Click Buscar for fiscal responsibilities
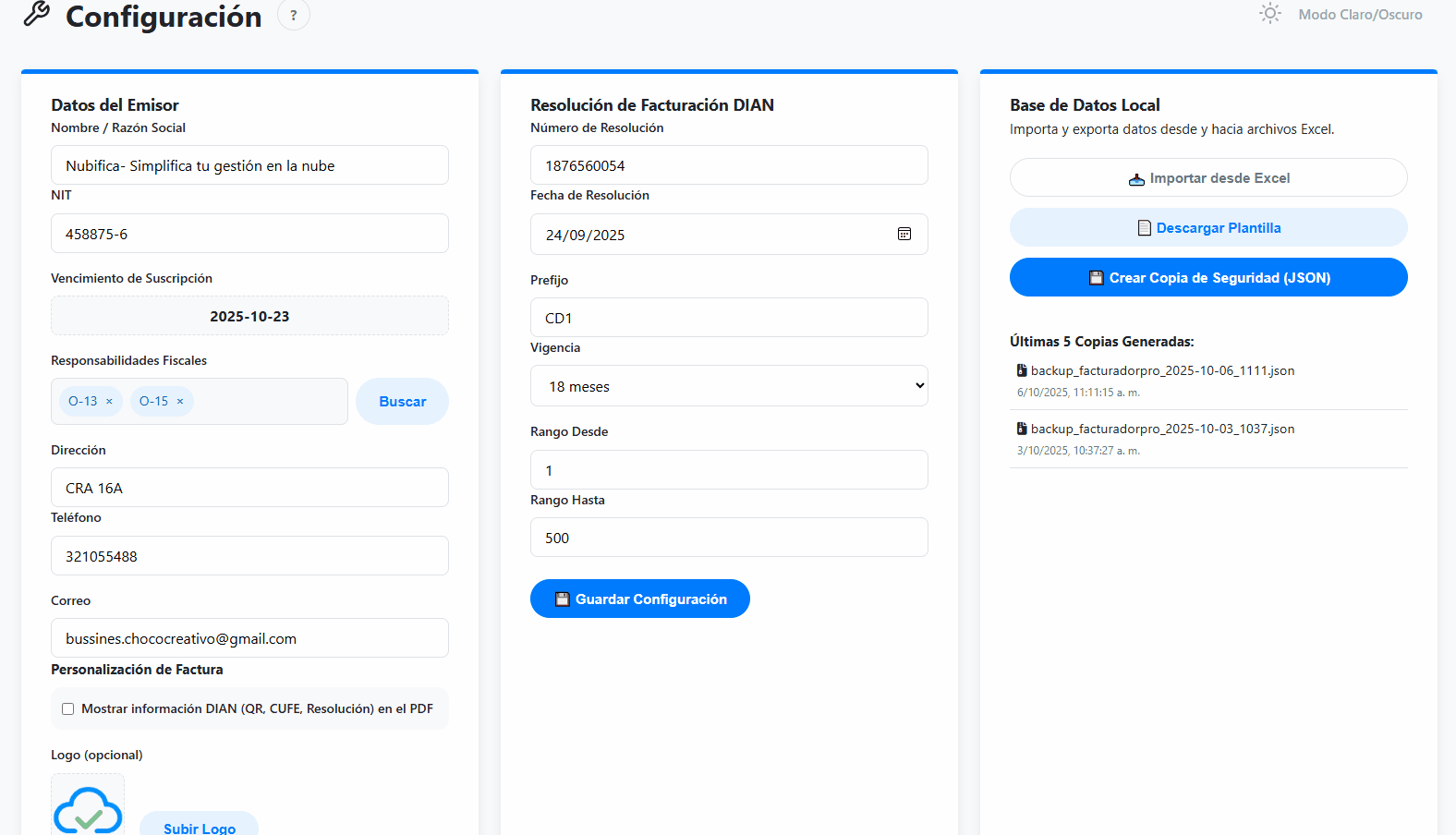Image resolution: width=1456 pixels, height=835 pixels. (402, 402)
